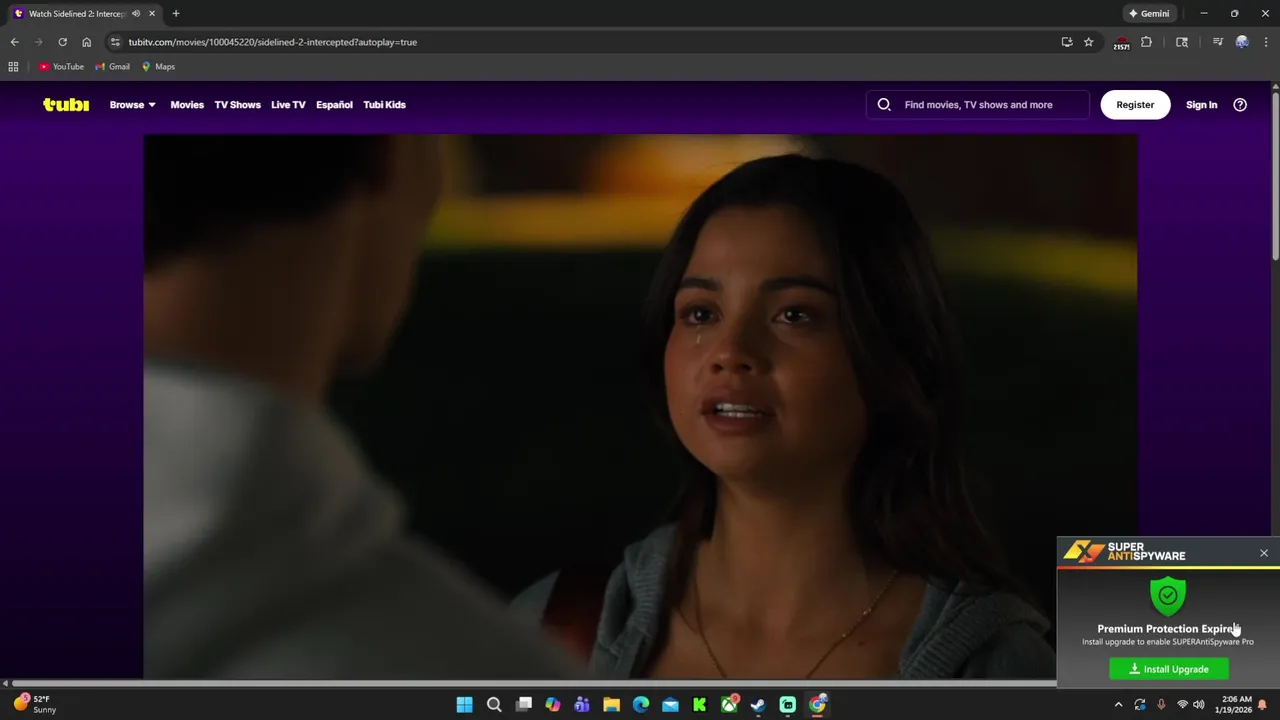Open TV Shows page
Viewport: 1280px width, 720px height.
tap(237, 104)
